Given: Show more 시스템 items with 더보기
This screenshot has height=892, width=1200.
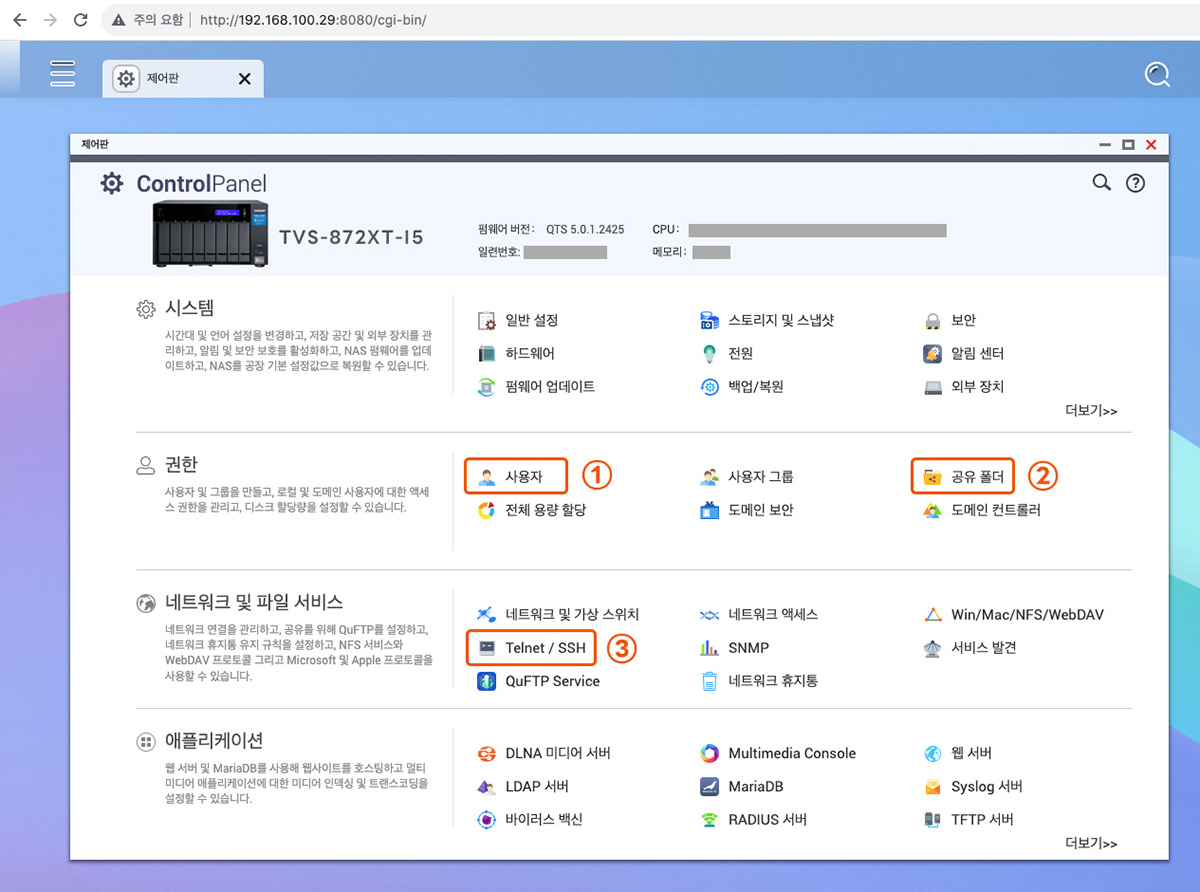Looking at the screenshot, I should pos(1091,411).
